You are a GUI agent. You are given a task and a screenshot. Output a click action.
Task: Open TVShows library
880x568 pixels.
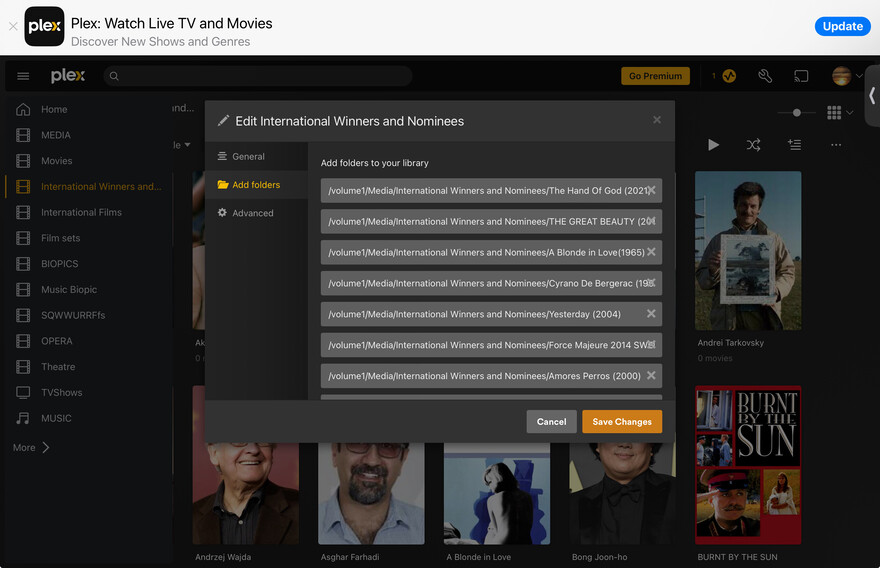(x=61, y=393)
